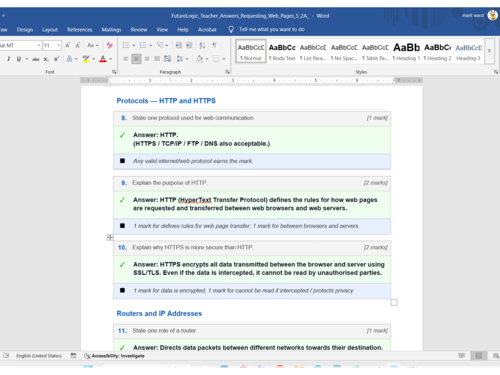Open the Change Case dropdown
The width and height of the screenshot is (500, 375).
[x=93, y=45]
